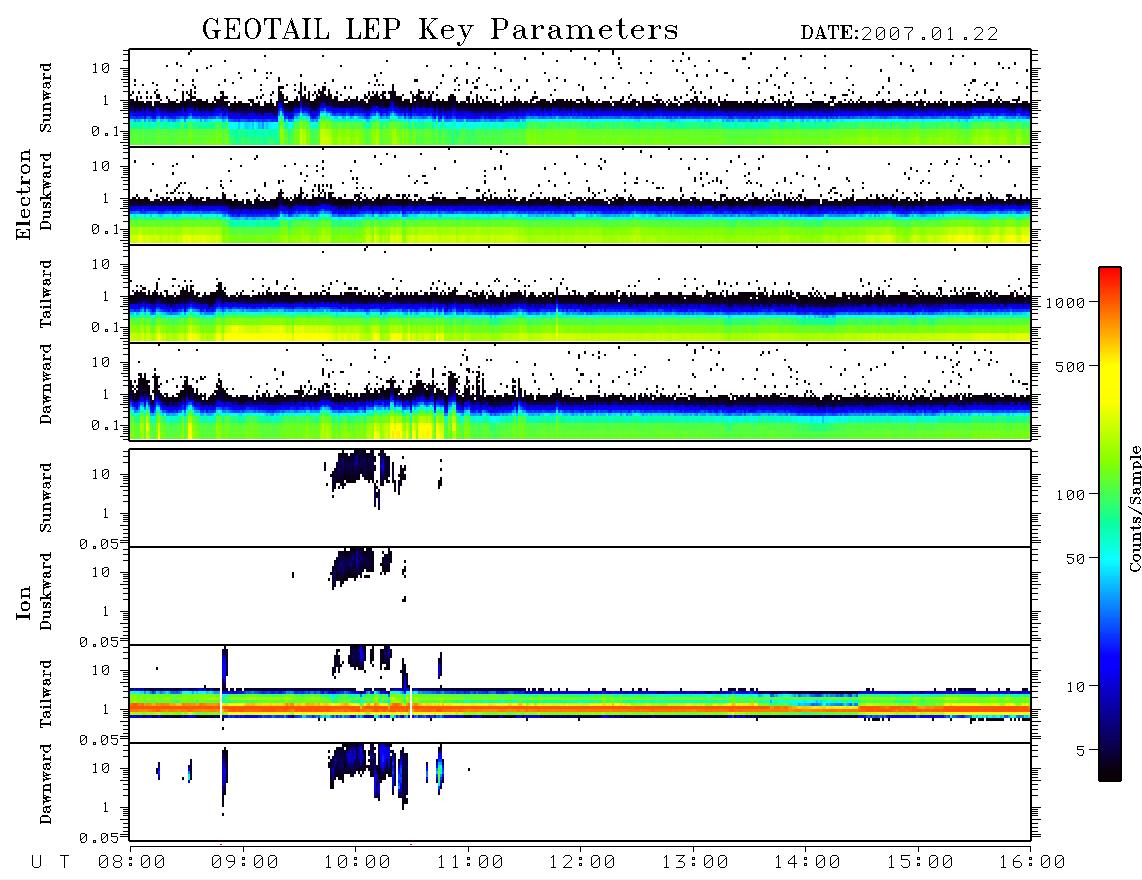Screen dimensions: 1142x880
Task: Click the "10:00" time tick label
Action: 357,863
